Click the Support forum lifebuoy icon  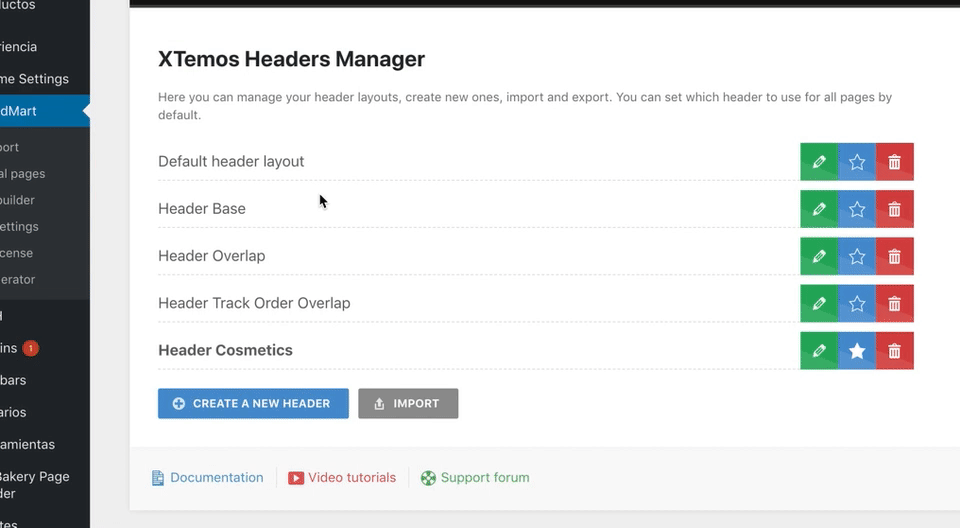[429, 478]
